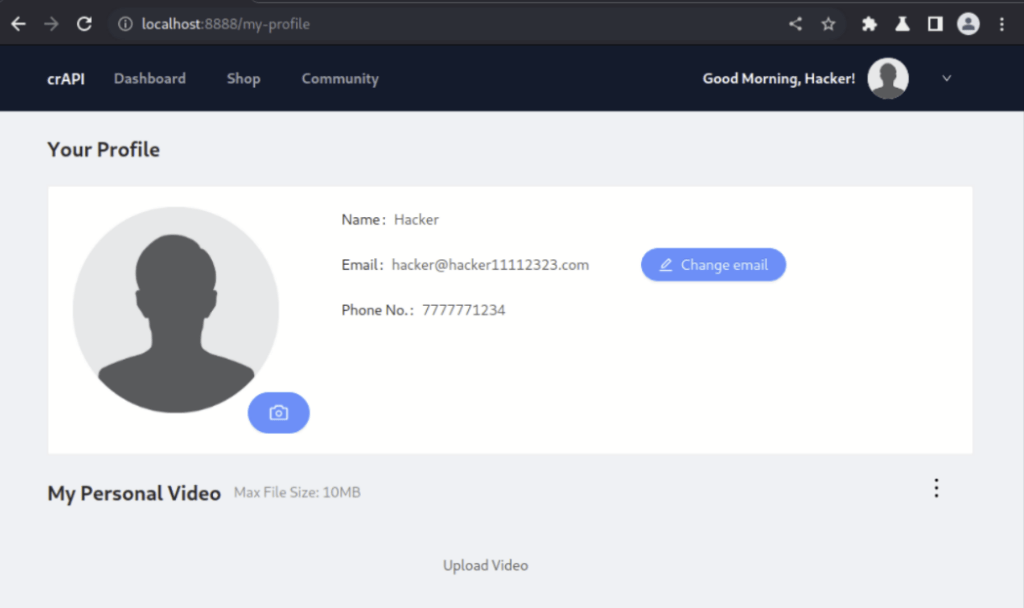The image size is (1024, 608).
Task: Share this page via the share icon
Action: coord(795,24)
